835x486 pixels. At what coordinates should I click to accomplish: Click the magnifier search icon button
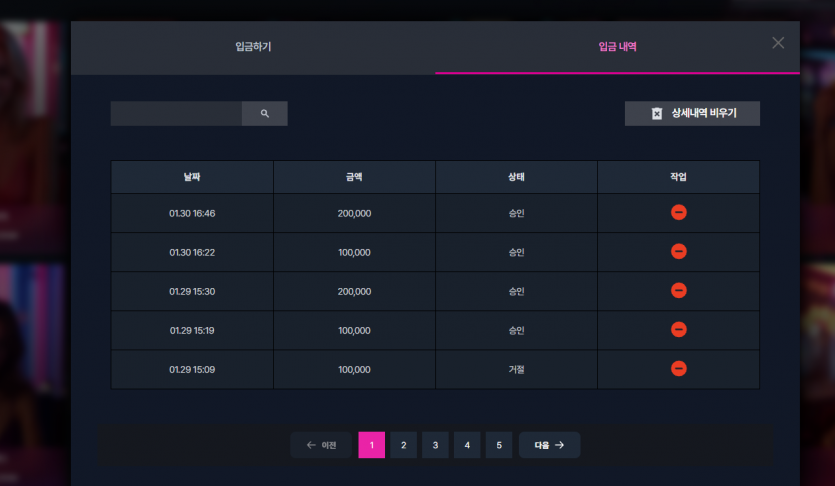(265, 113)
